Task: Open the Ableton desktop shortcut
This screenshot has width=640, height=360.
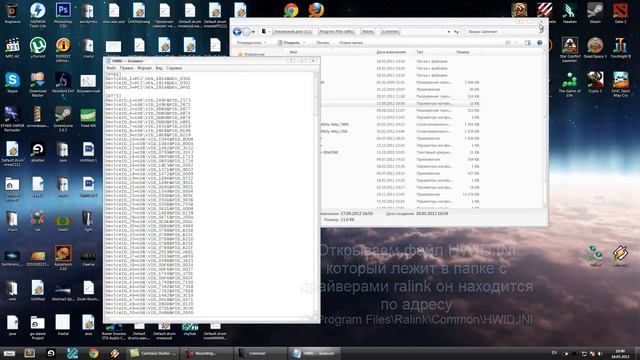Action: click(x=38, y=151)
